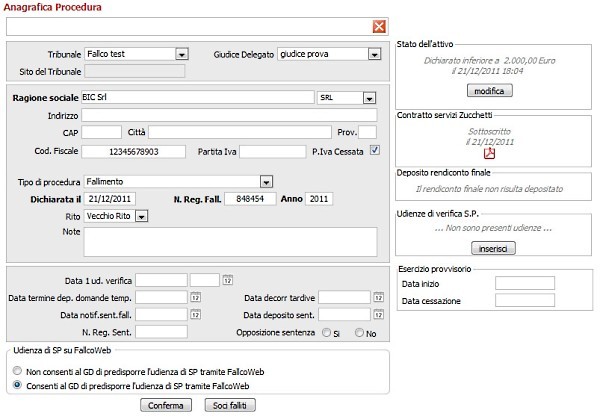Toggle the P.Iva Cessata checkbox

pos(375,151)
